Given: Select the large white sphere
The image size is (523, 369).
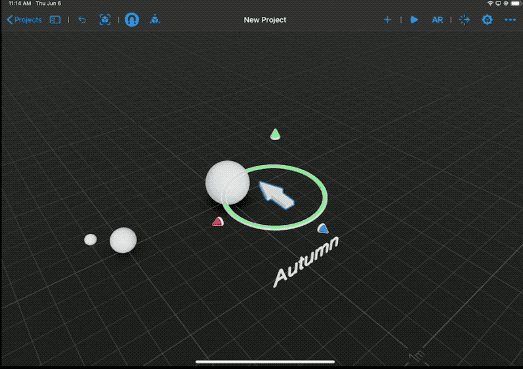Looking at the screenshot, I should (227, 182).
